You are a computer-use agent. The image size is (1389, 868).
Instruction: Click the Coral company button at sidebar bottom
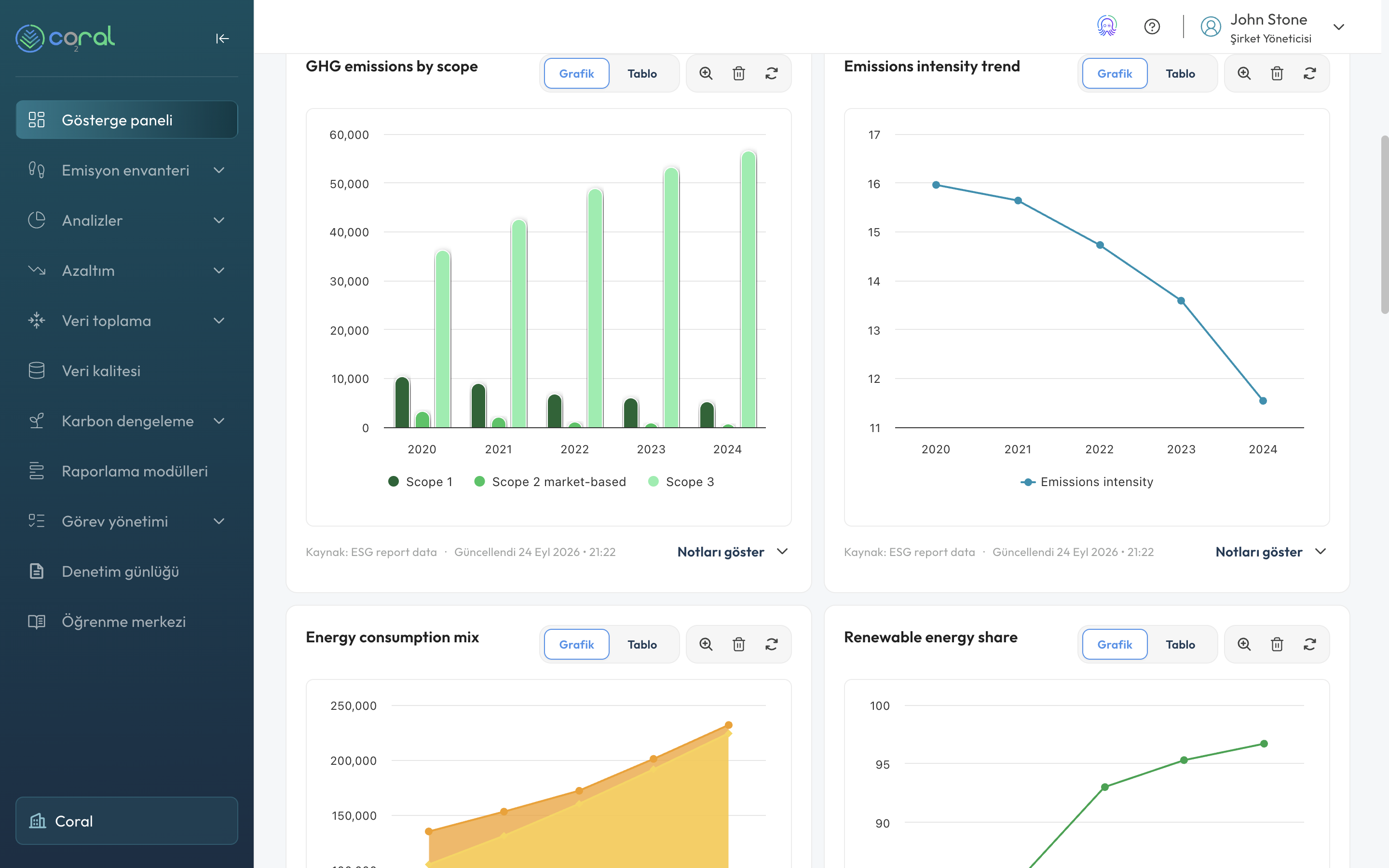(127, 820)
